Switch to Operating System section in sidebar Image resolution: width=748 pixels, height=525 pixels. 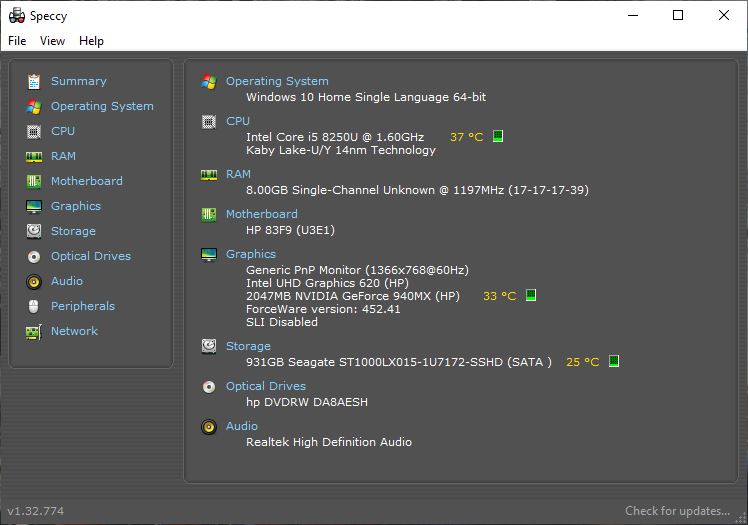[x=102, y=106]
